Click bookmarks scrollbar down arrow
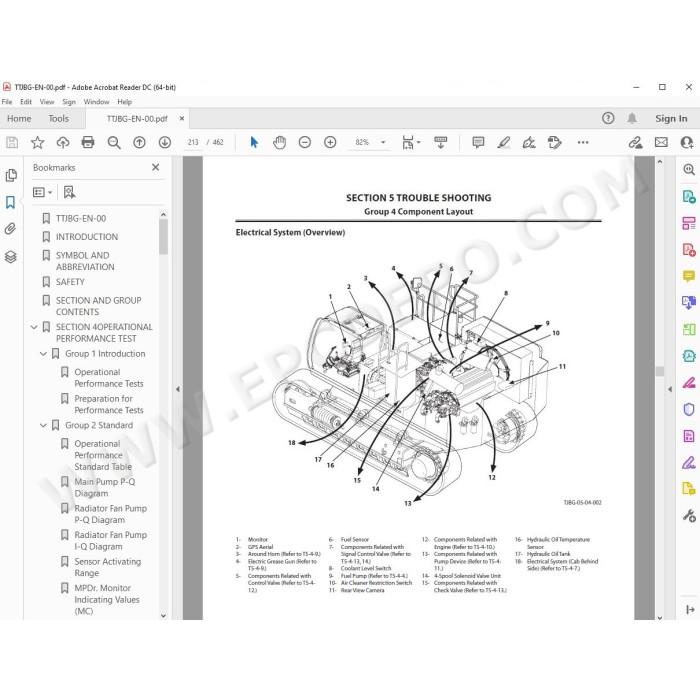The image size is (700, 700). (163, 616)
